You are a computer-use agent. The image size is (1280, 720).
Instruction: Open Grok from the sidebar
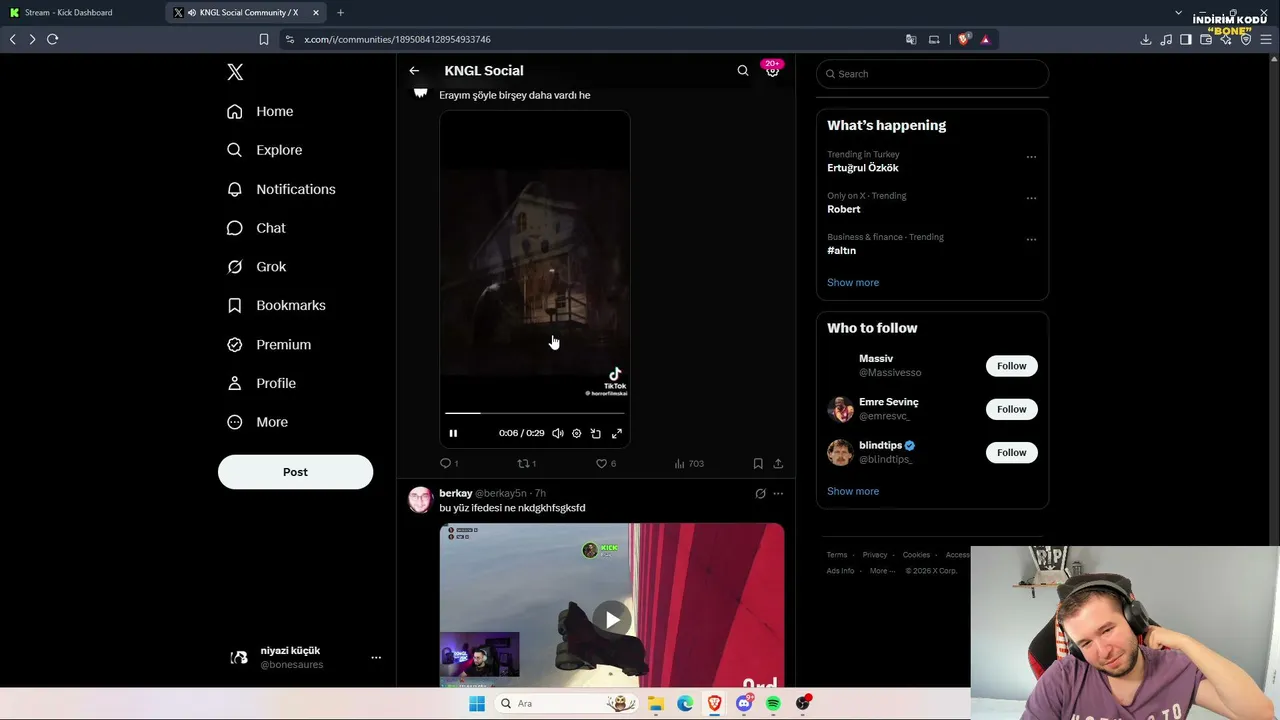[256, 267]
